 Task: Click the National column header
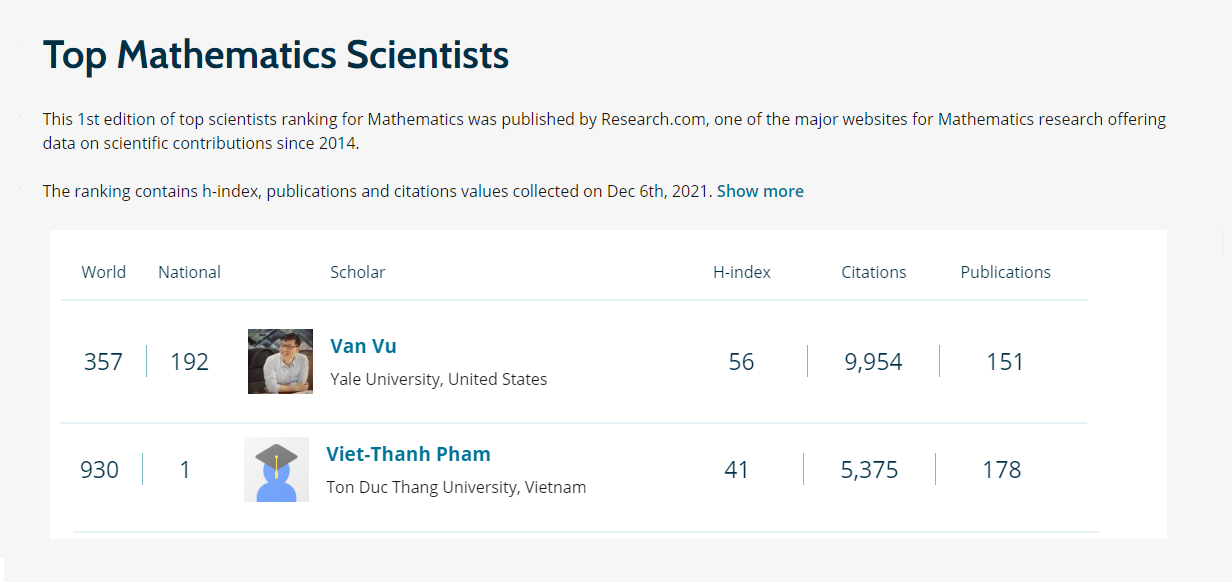pyautogui.click(x=189, y=272)
